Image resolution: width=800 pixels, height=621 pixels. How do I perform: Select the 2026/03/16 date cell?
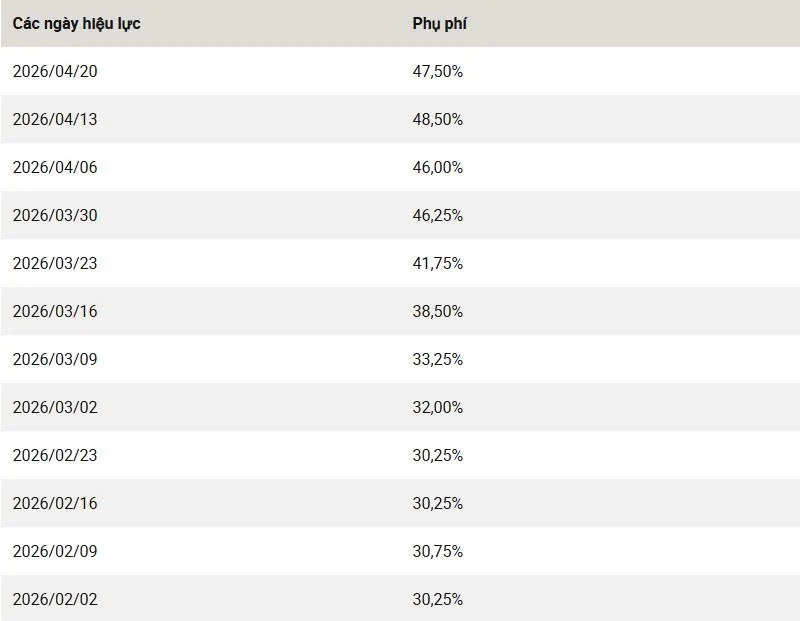pos(55,311)
